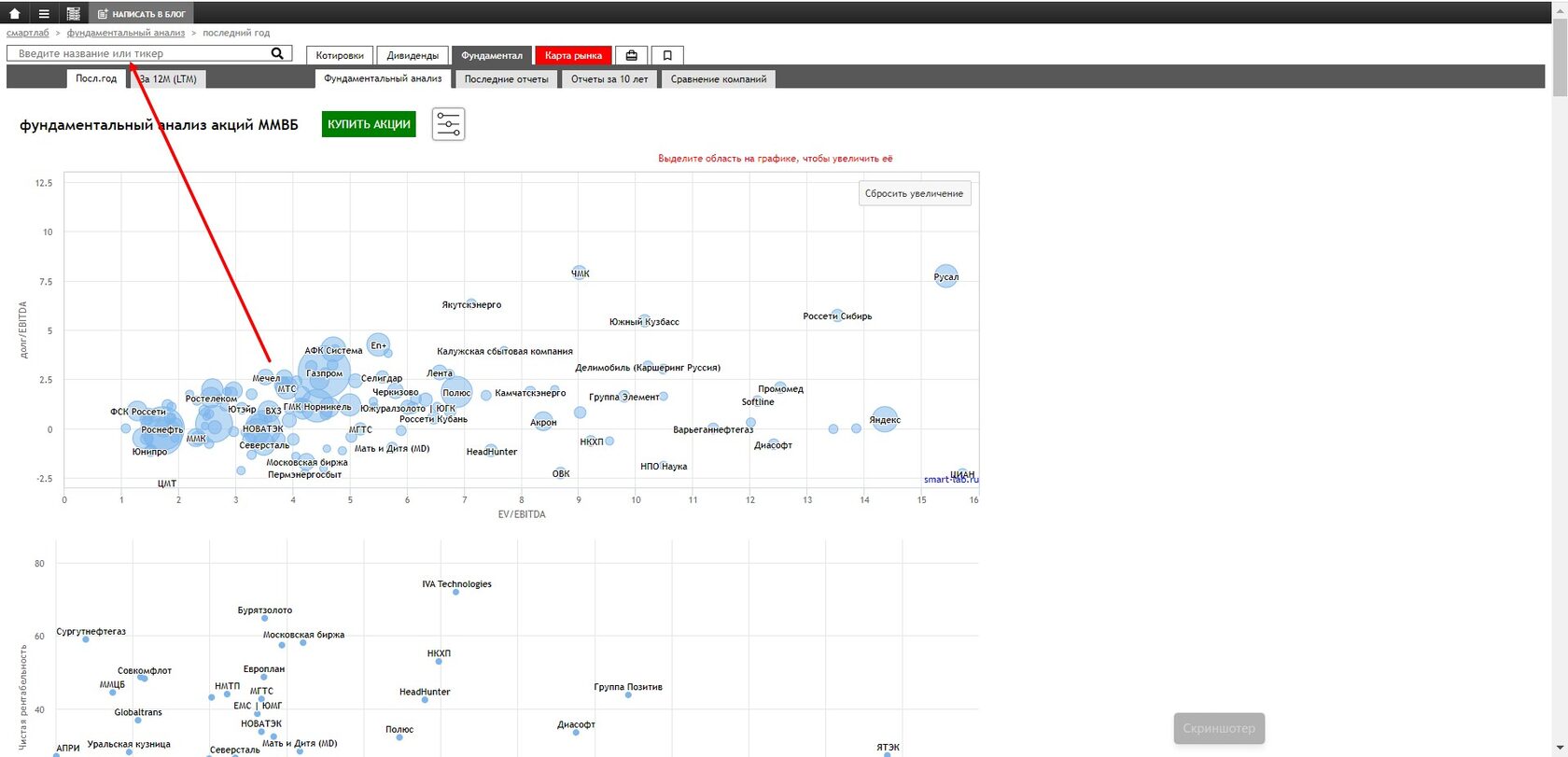Click the ФСК Россети chart label
Screen dimensions: 1568x757
click(x=138, y=412)
